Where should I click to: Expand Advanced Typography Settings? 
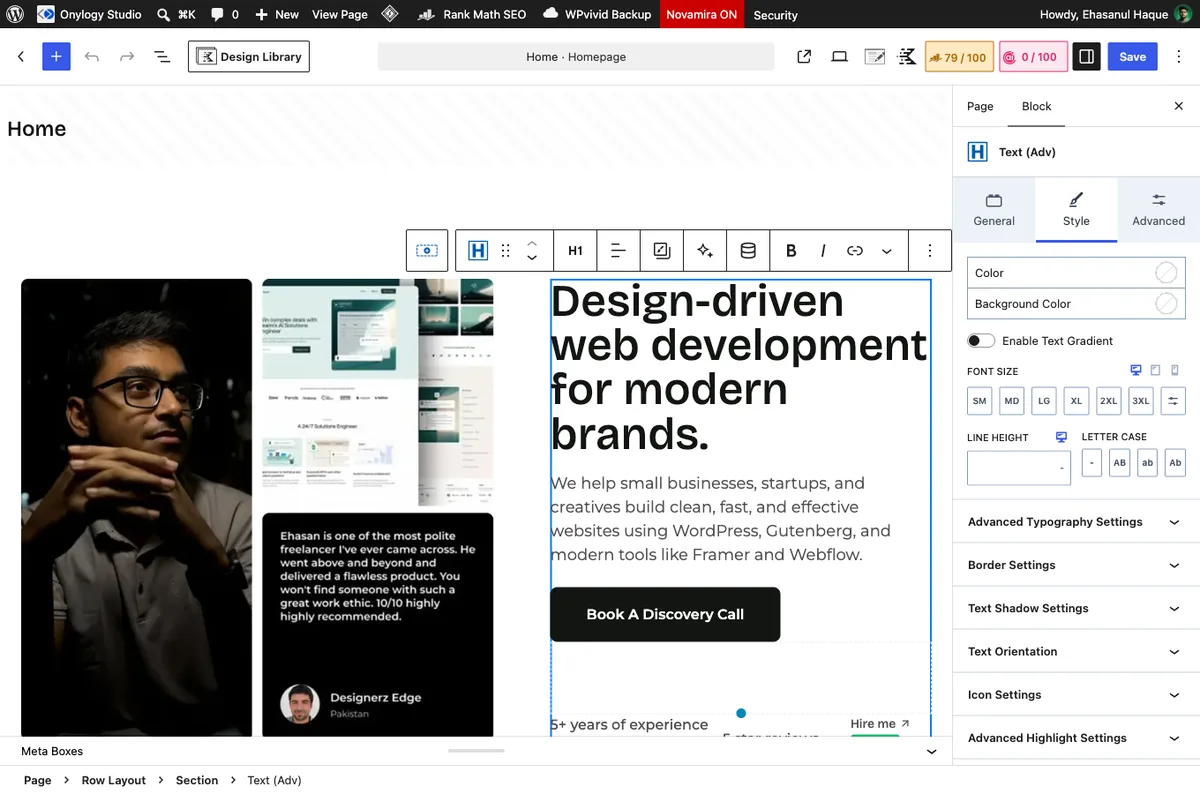click(x=1076, y=522)
